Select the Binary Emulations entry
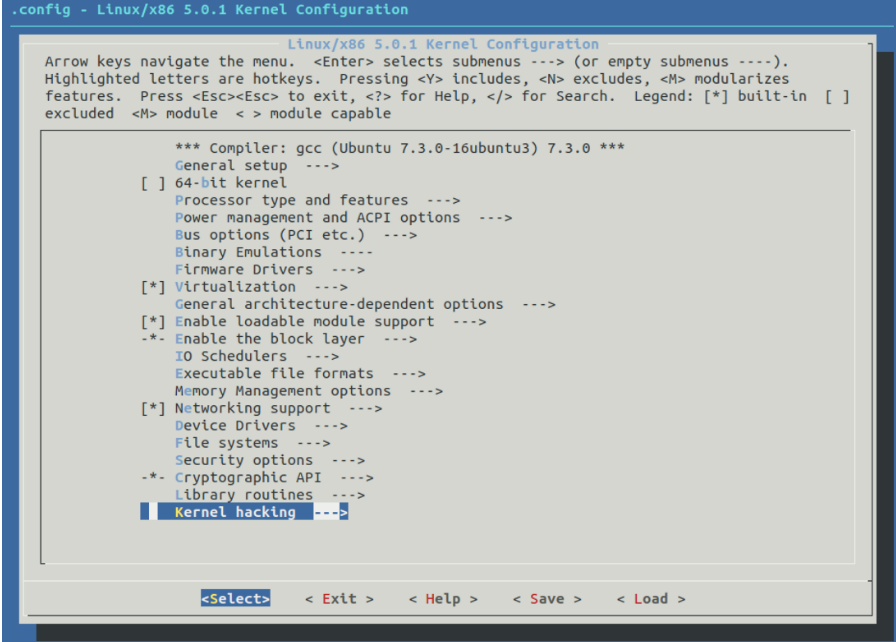896x642 pixels. tap(274, 252)
